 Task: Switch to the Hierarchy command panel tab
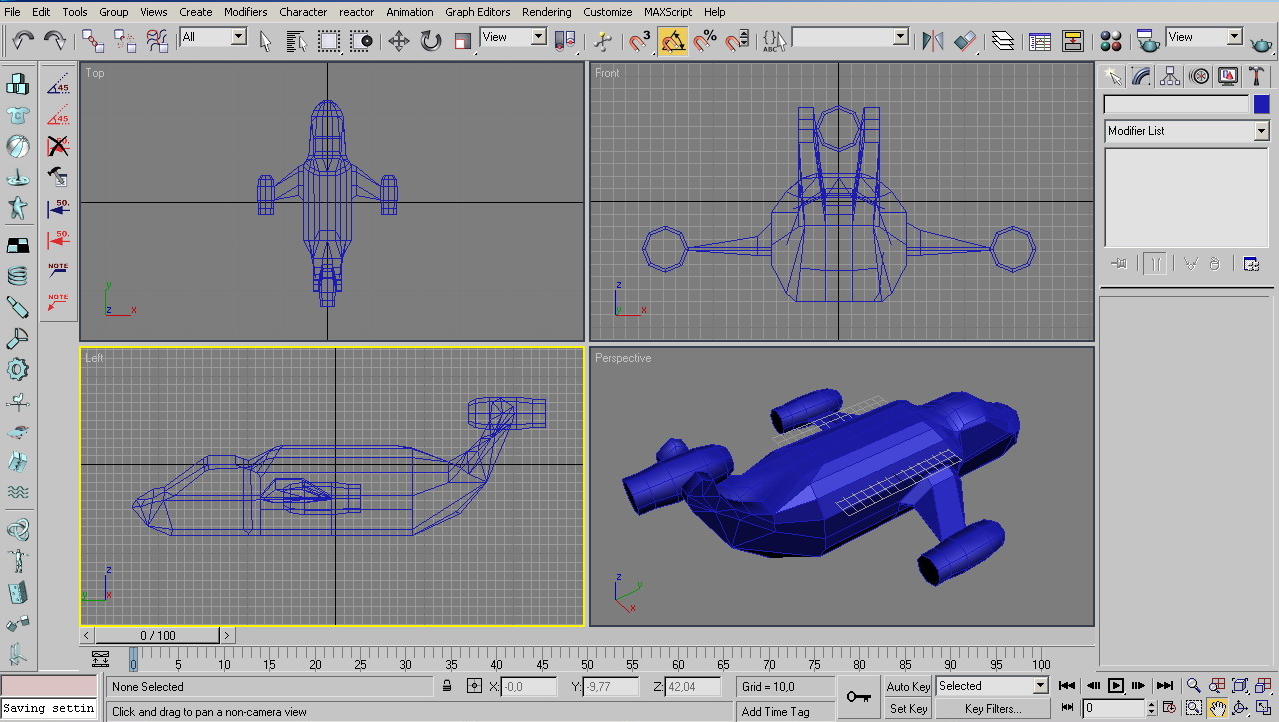(x=1170, y=77)
